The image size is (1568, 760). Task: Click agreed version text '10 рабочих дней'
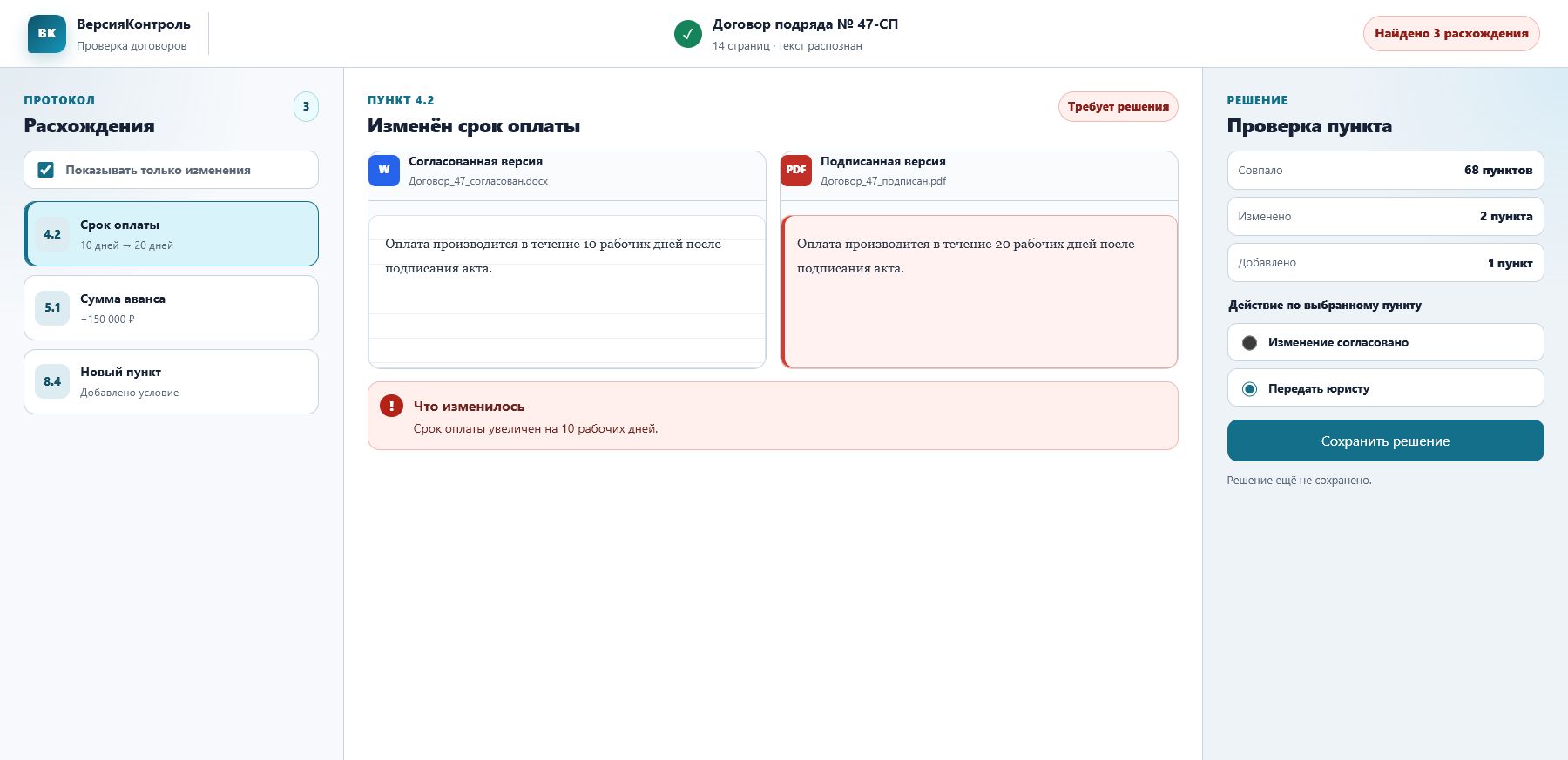coord(633,244)
